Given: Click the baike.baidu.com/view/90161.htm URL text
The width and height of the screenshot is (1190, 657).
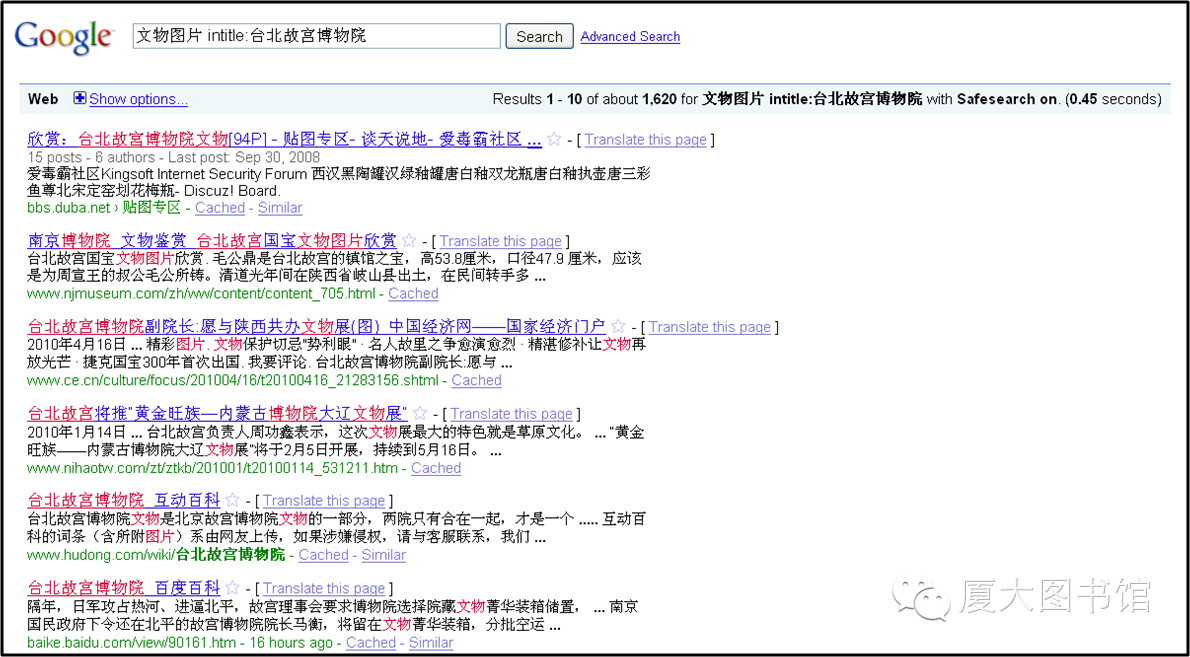Looking at the screenshot, I should pyautogui.click(x=131, y=643).
